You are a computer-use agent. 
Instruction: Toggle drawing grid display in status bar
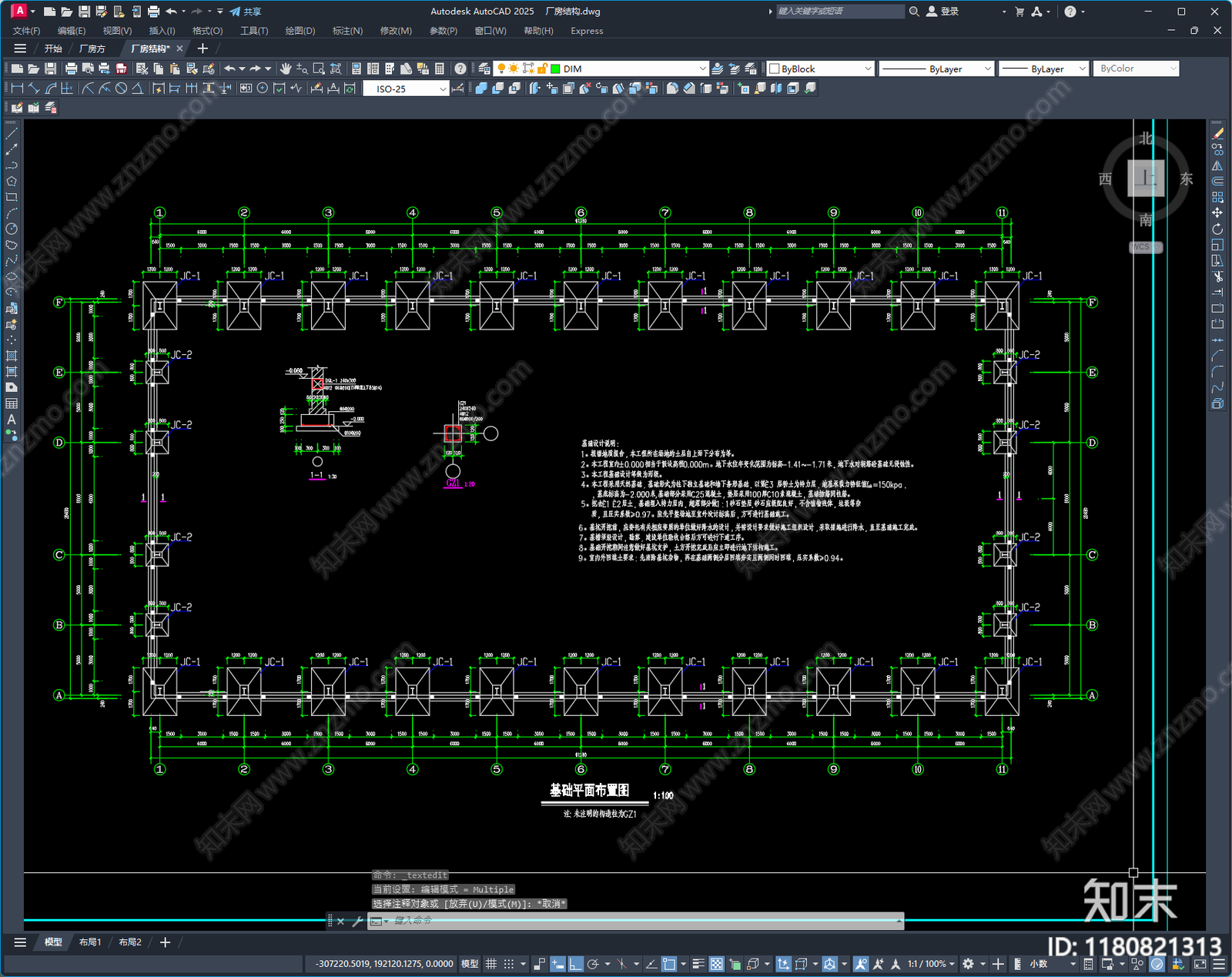click(x=490, y=964)
